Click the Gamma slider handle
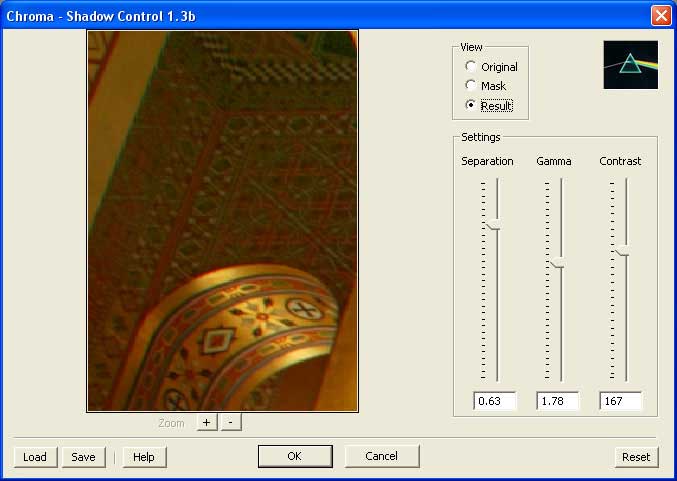677x481 pixels. click(x=557, y=263)
